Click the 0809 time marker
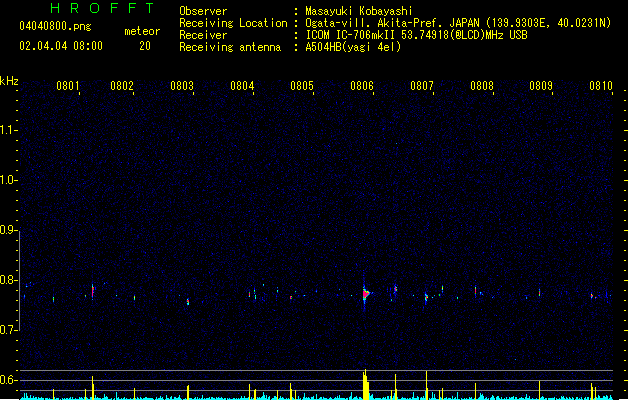Image resolution: width=629 pixels, height=400 pixels. (541, 86)
